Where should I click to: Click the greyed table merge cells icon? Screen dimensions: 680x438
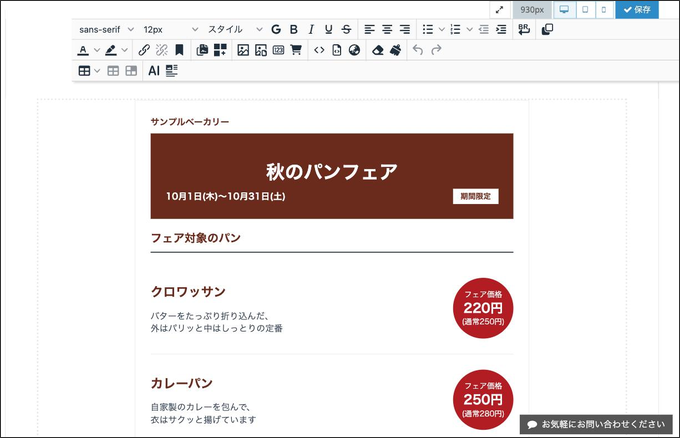(x=131, y=71)
